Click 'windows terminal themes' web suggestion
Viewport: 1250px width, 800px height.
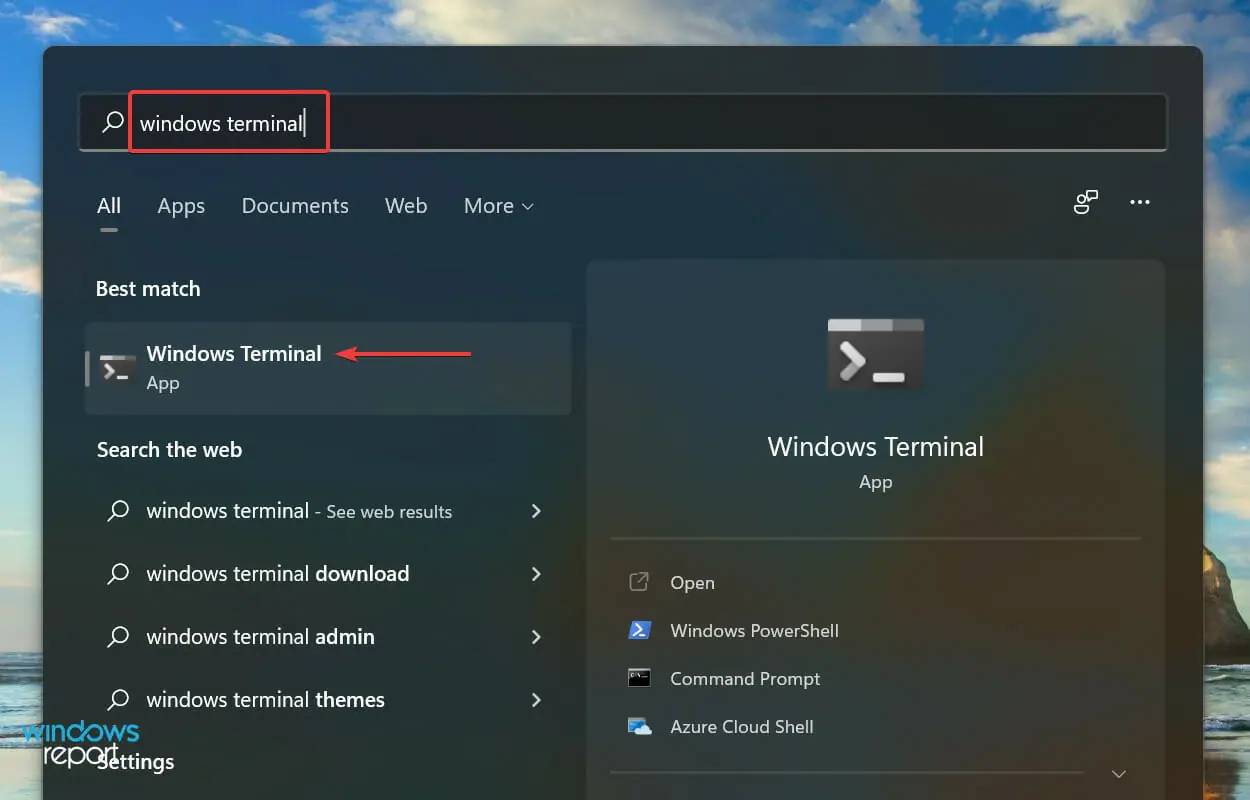[x=265, y=700]
